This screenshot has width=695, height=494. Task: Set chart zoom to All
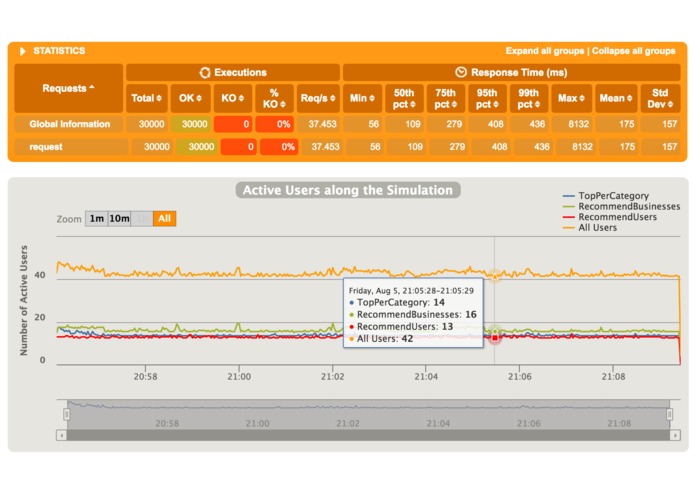(164, 218)
